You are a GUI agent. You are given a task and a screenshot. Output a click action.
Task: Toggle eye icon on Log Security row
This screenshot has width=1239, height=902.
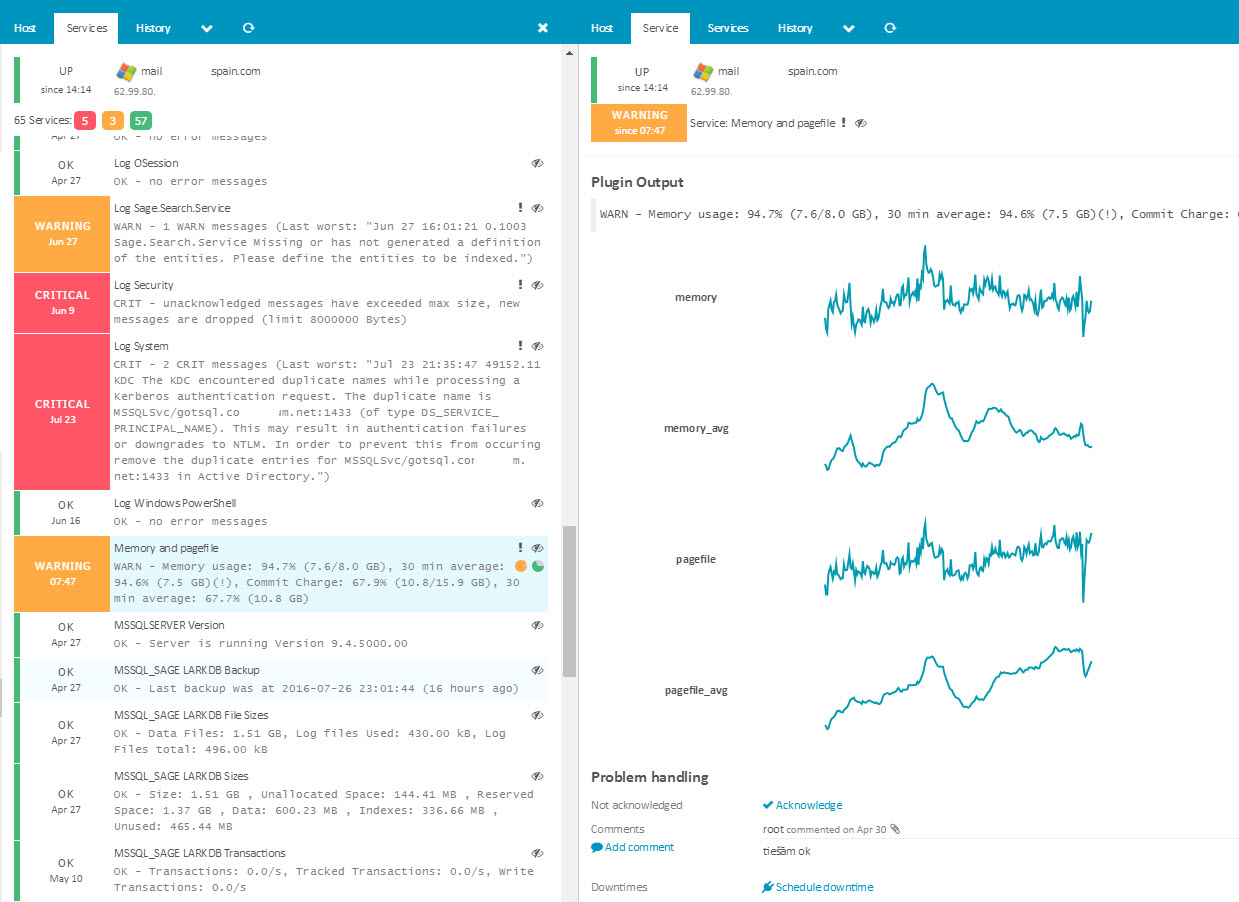[537, 285]
